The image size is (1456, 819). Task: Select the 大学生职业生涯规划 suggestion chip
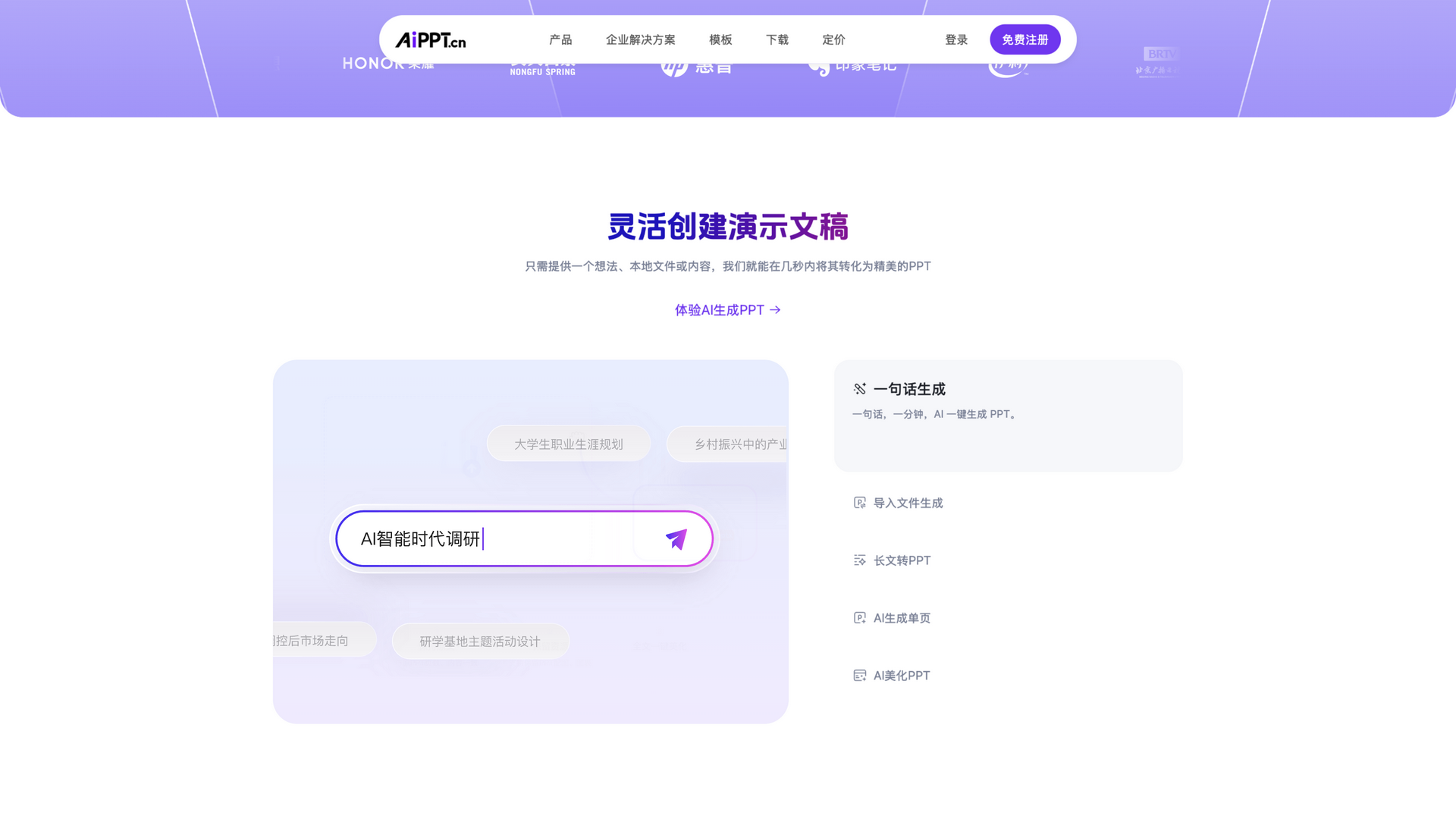pos(569,444)
